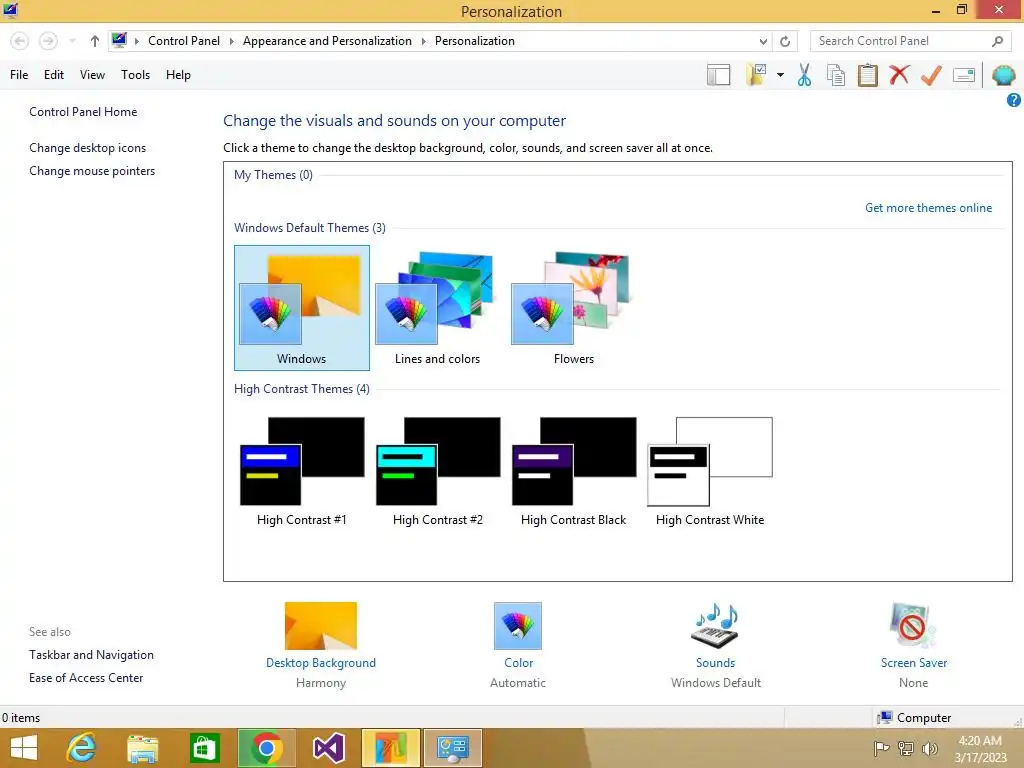Open help with the blue question mark

point(1014,100)
